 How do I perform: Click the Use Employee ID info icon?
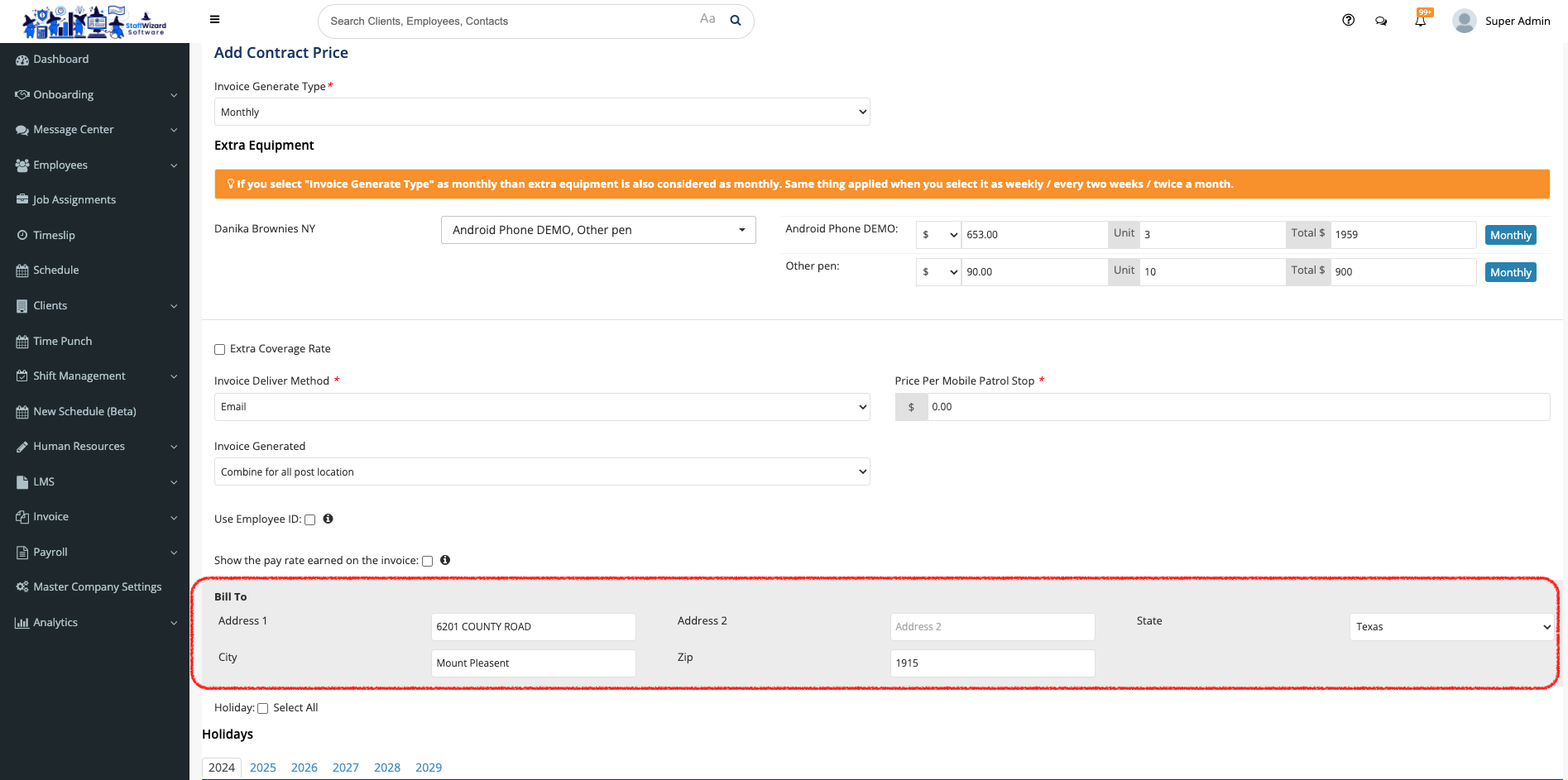[x=328, y=519]
